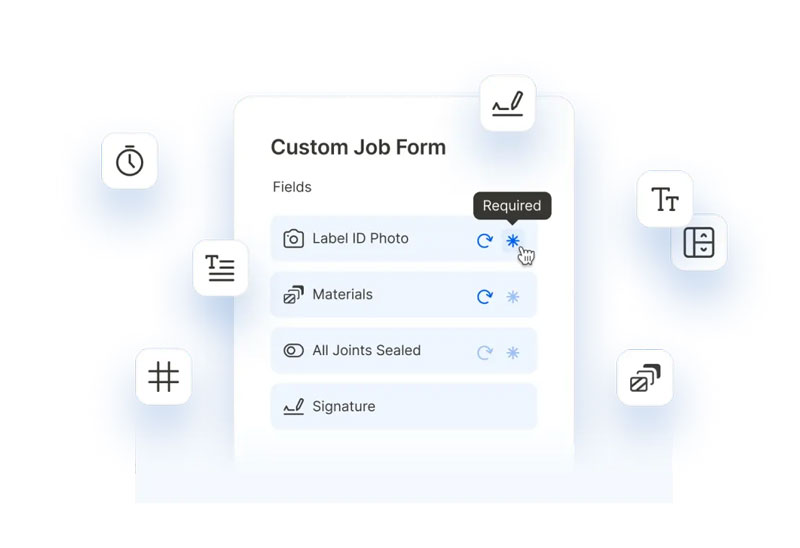Select the paragraph text field icon tile
This screenshot has width=800, height=548.
point(220,268)
